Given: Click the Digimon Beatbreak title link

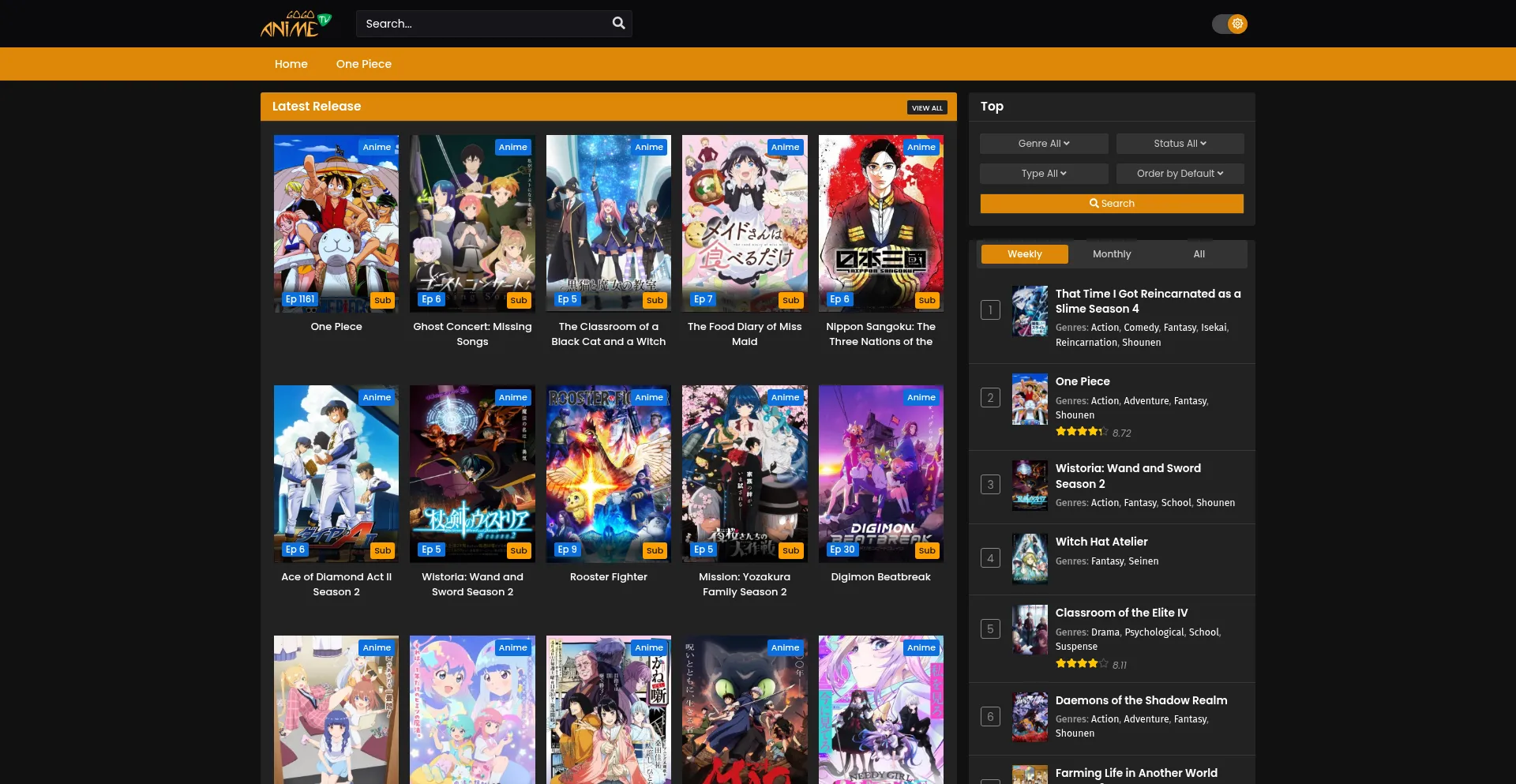Looking at the screenshot, I should click(881, 577).
